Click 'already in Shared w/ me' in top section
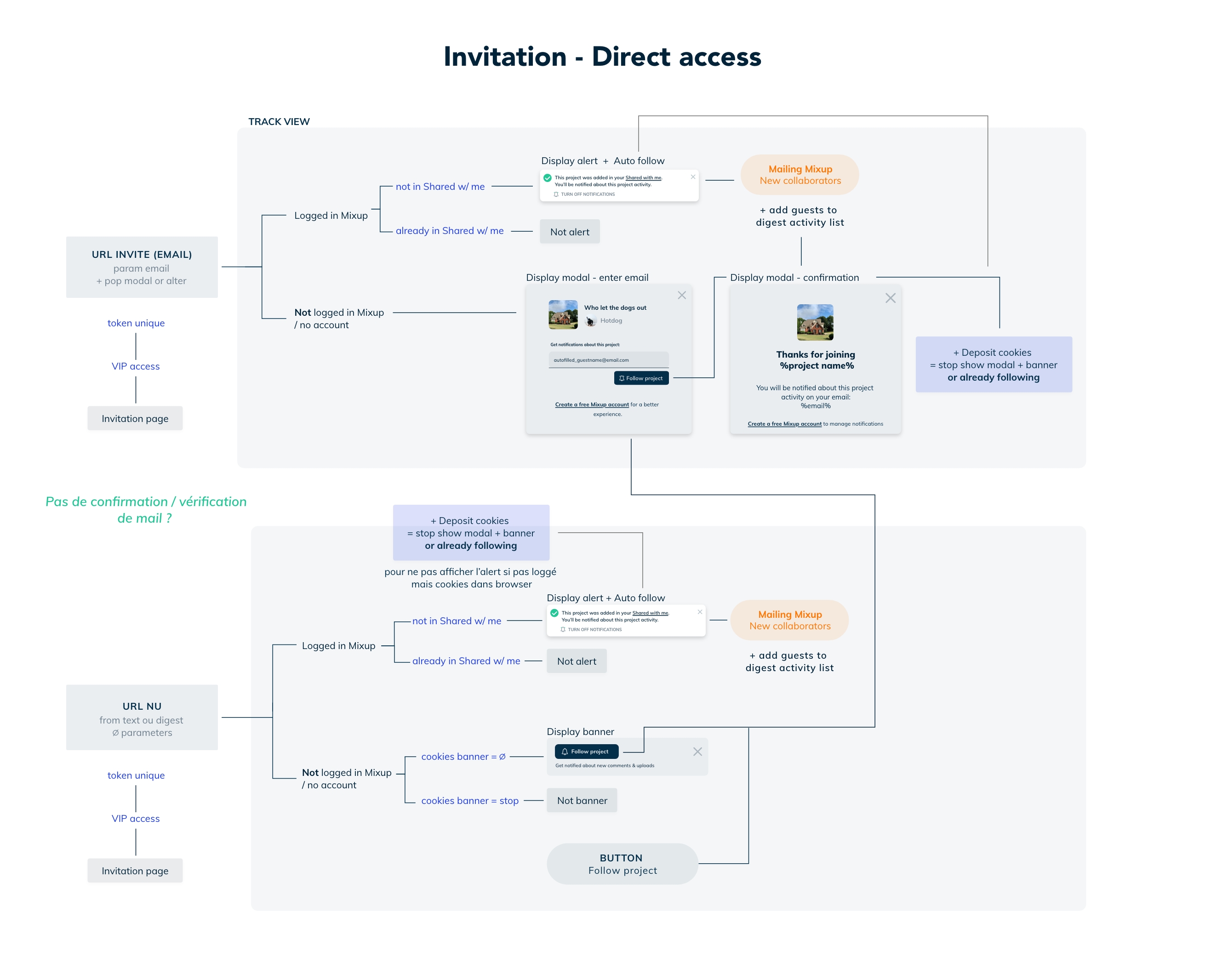 (450, 230)
